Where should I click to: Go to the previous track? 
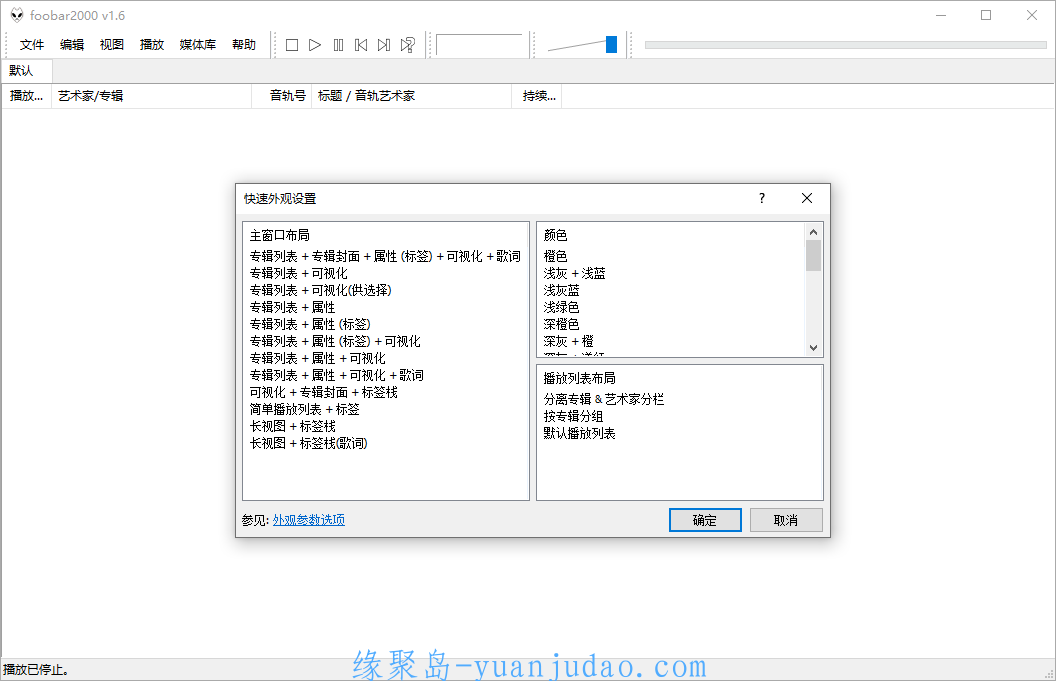(361, 45)
